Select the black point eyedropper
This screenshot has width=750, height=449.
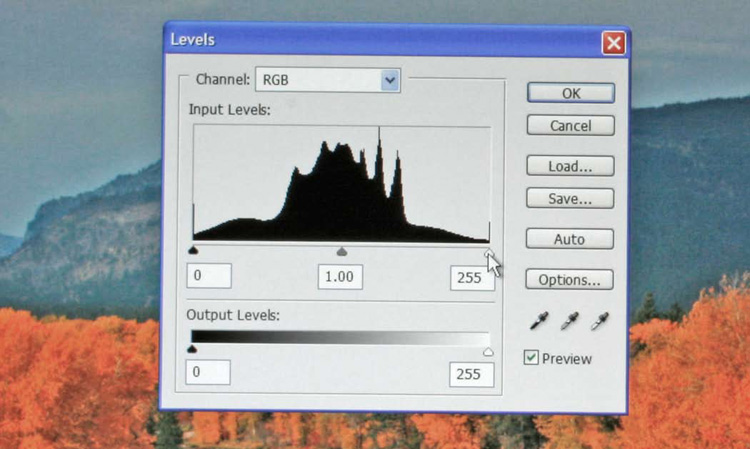tap(540, 321)
